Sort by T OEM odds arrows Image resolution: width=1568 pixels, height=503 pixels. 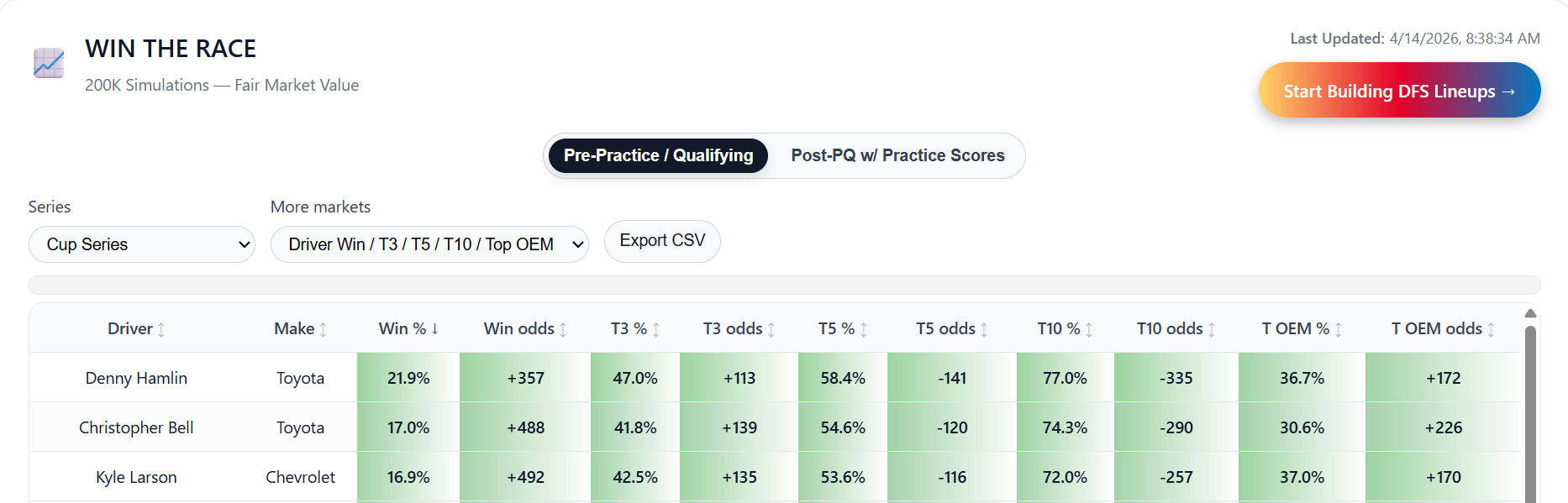point(1491,330)
